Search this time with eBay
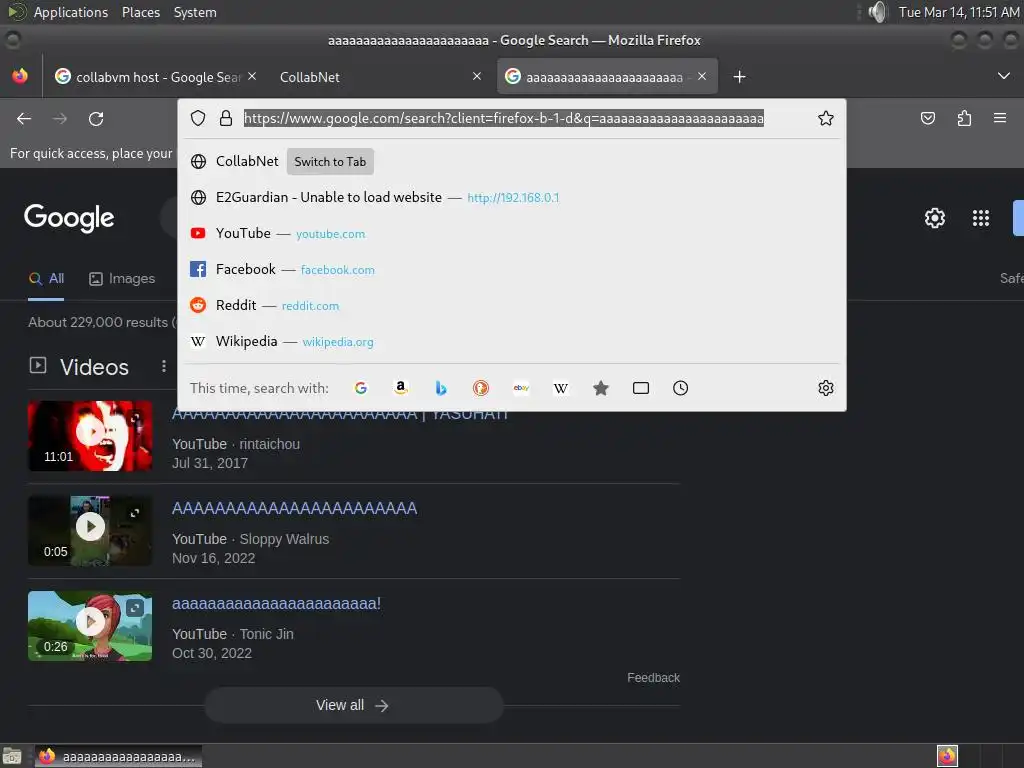 tap(521, 388)
